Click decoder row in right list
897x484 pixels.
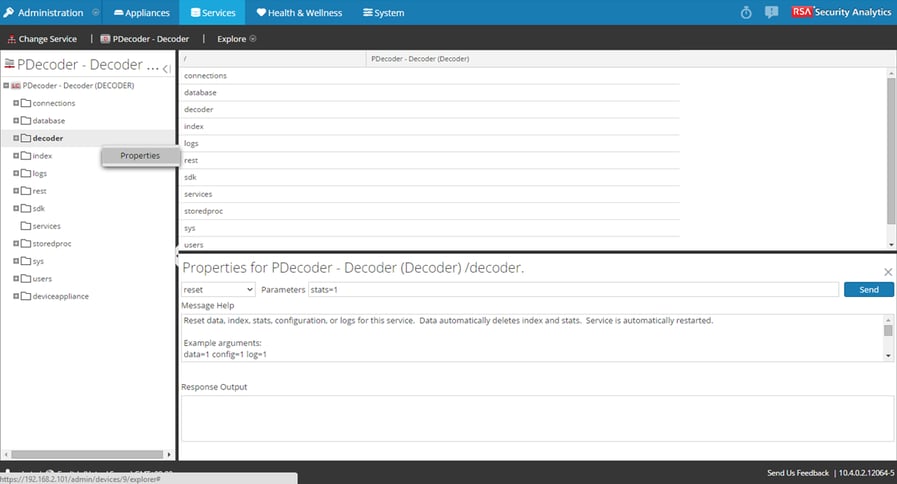[x=430, y=109]
